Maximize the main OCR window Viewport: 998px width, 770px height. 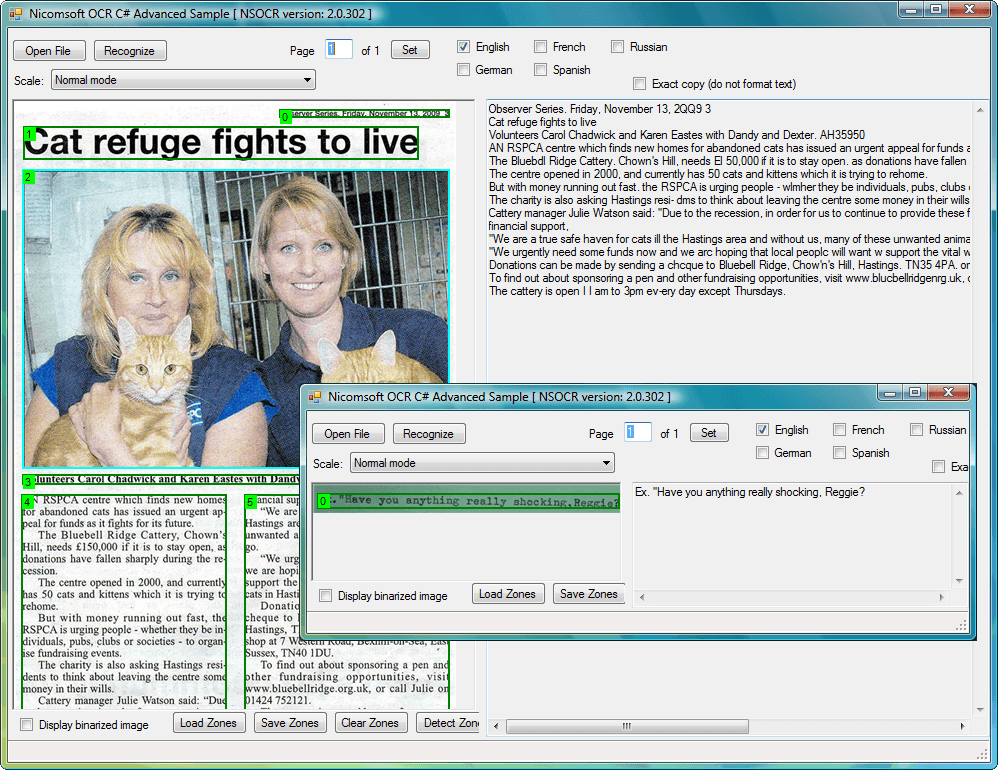[x=936, y=10]
